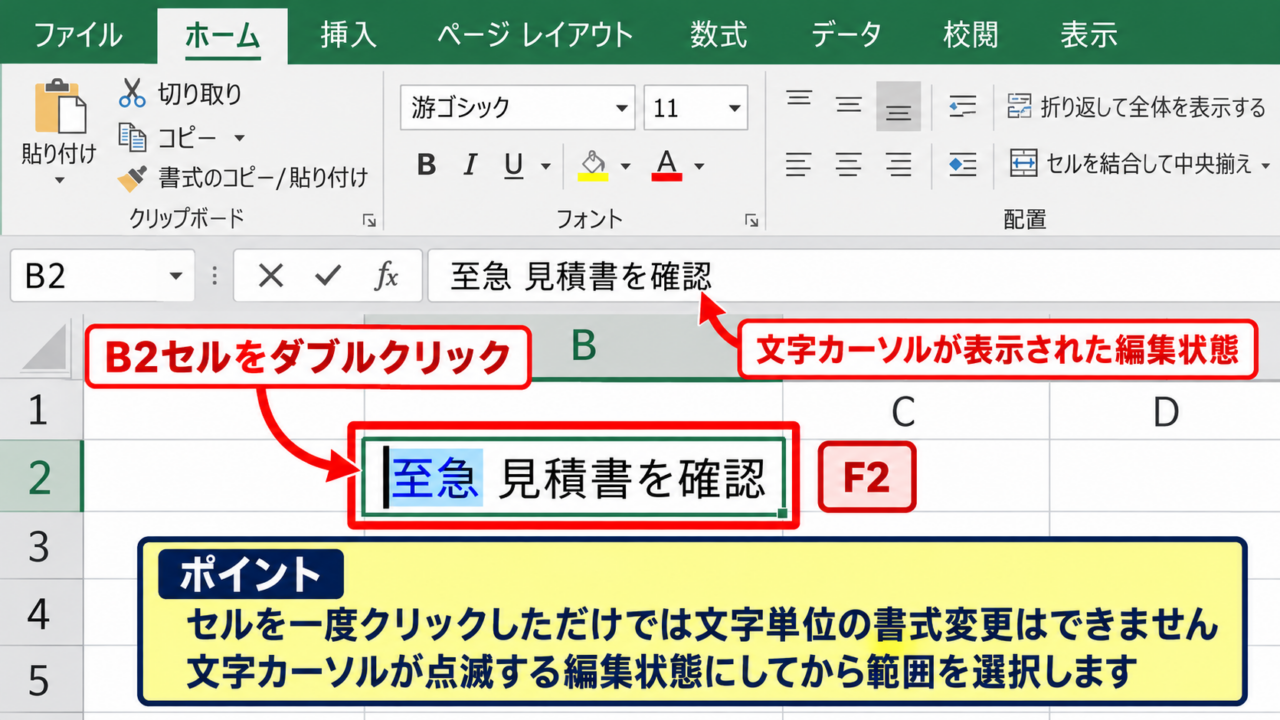Click the increase indent icon
Image resolution: width=1280 pixels, height=720 pixels.
tap(963, 164)
